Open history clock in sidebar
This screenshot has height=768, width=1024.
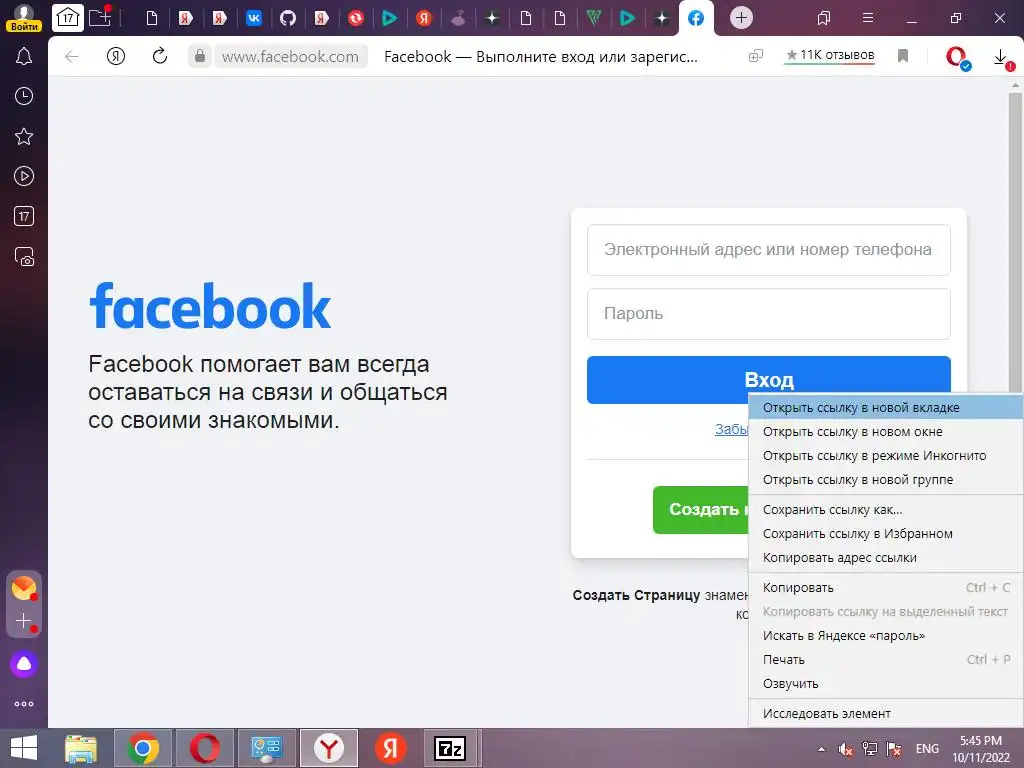[x=24, y=97]
